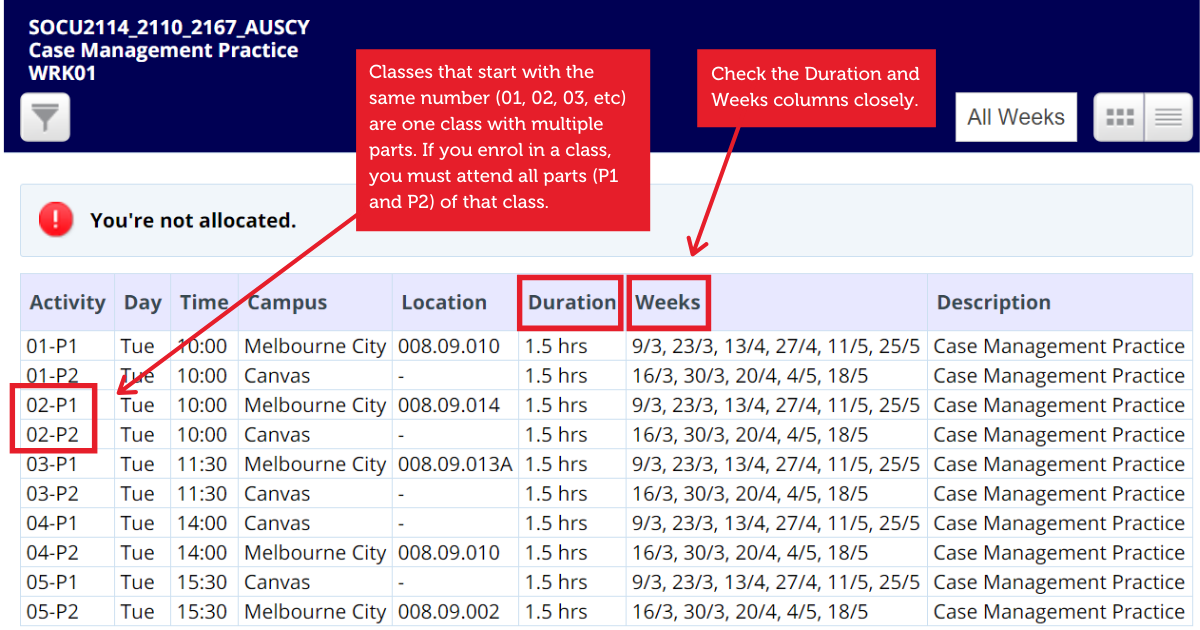Screen dimensions: 1200x630
Task: Switch to grid view icon
Action: point(1119,118)
